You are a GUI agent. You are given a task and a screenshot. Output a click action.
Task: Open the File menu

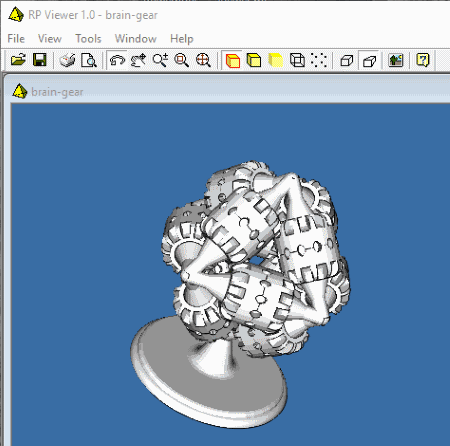click(x=16, y=39)
